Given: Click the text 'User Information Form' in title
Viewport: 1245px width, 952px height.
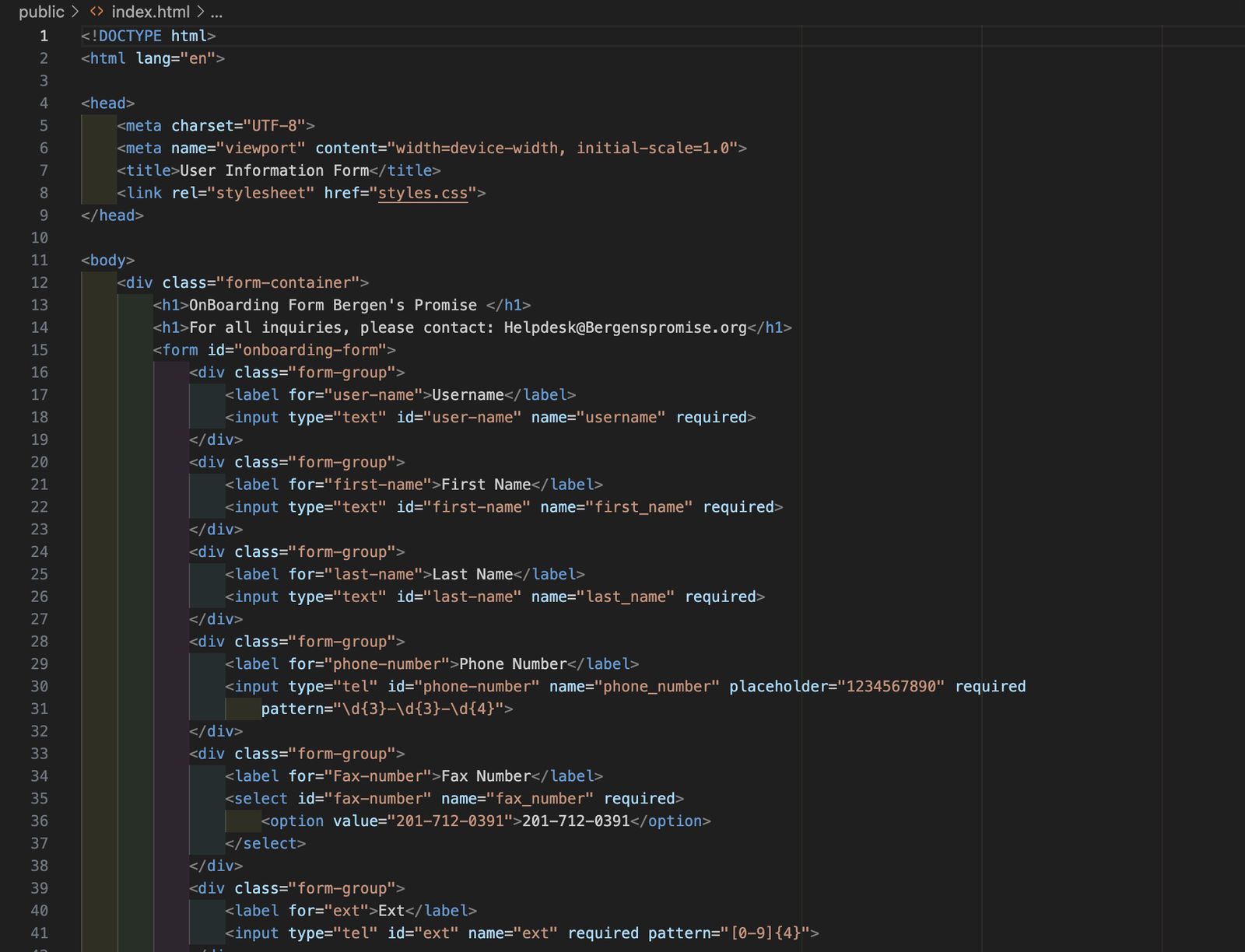Looking at the screenshot, I should pyautogui.click(x=274, y=170).
